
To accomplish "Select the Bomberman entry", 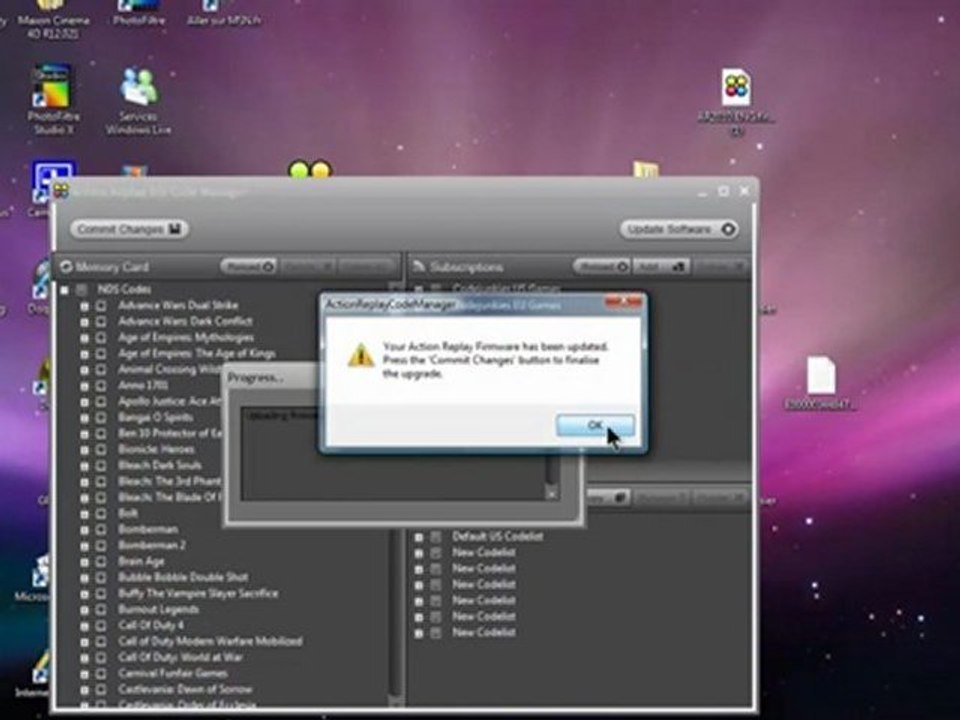I will 148,530.
